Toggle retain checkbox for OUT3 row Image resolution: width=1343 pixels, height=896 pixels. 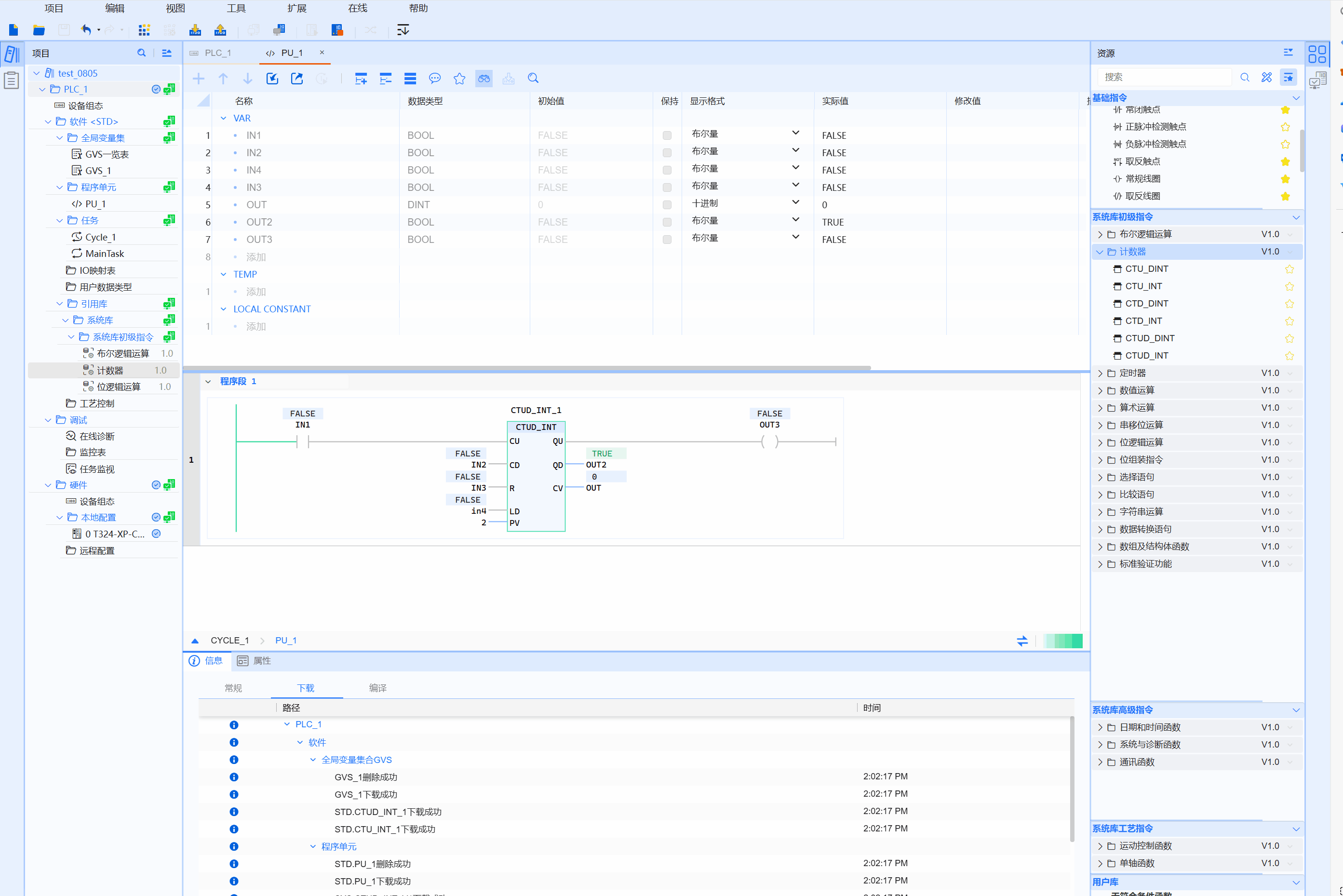(666, 240)
